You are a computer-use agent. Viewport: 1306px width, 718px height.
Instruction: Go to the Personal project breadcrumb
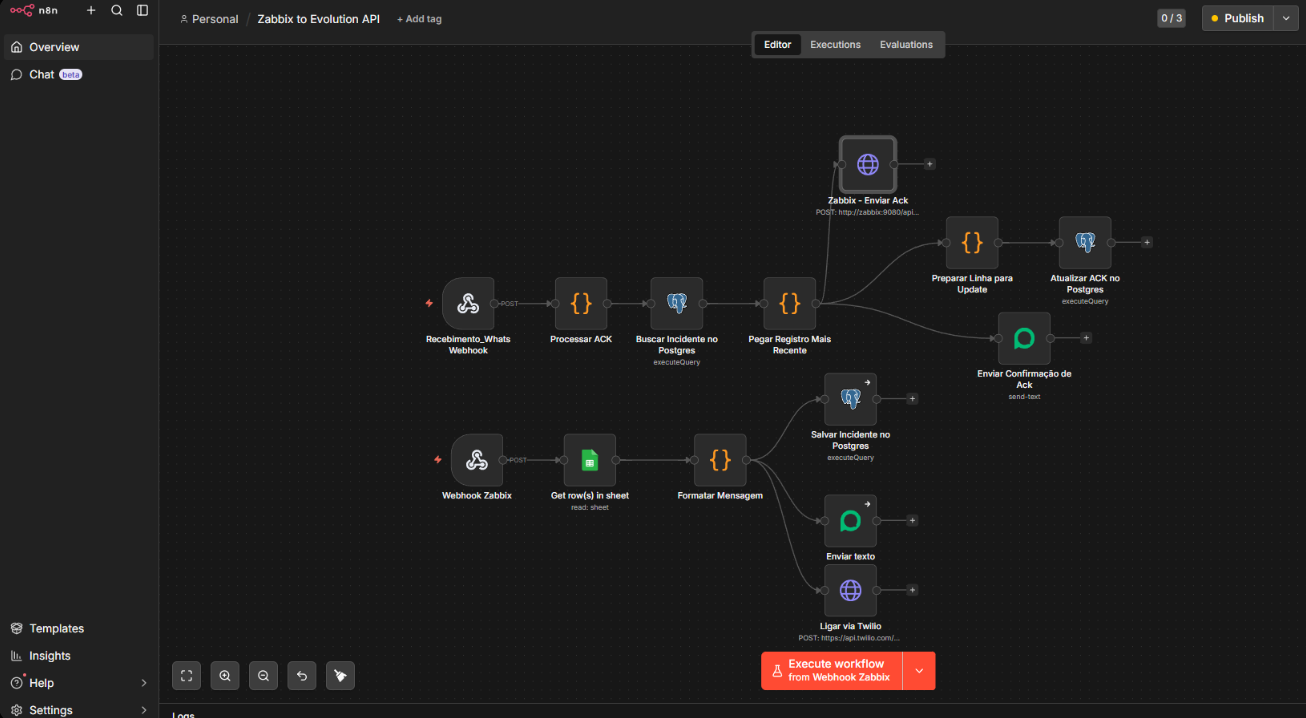coord(209,19)
